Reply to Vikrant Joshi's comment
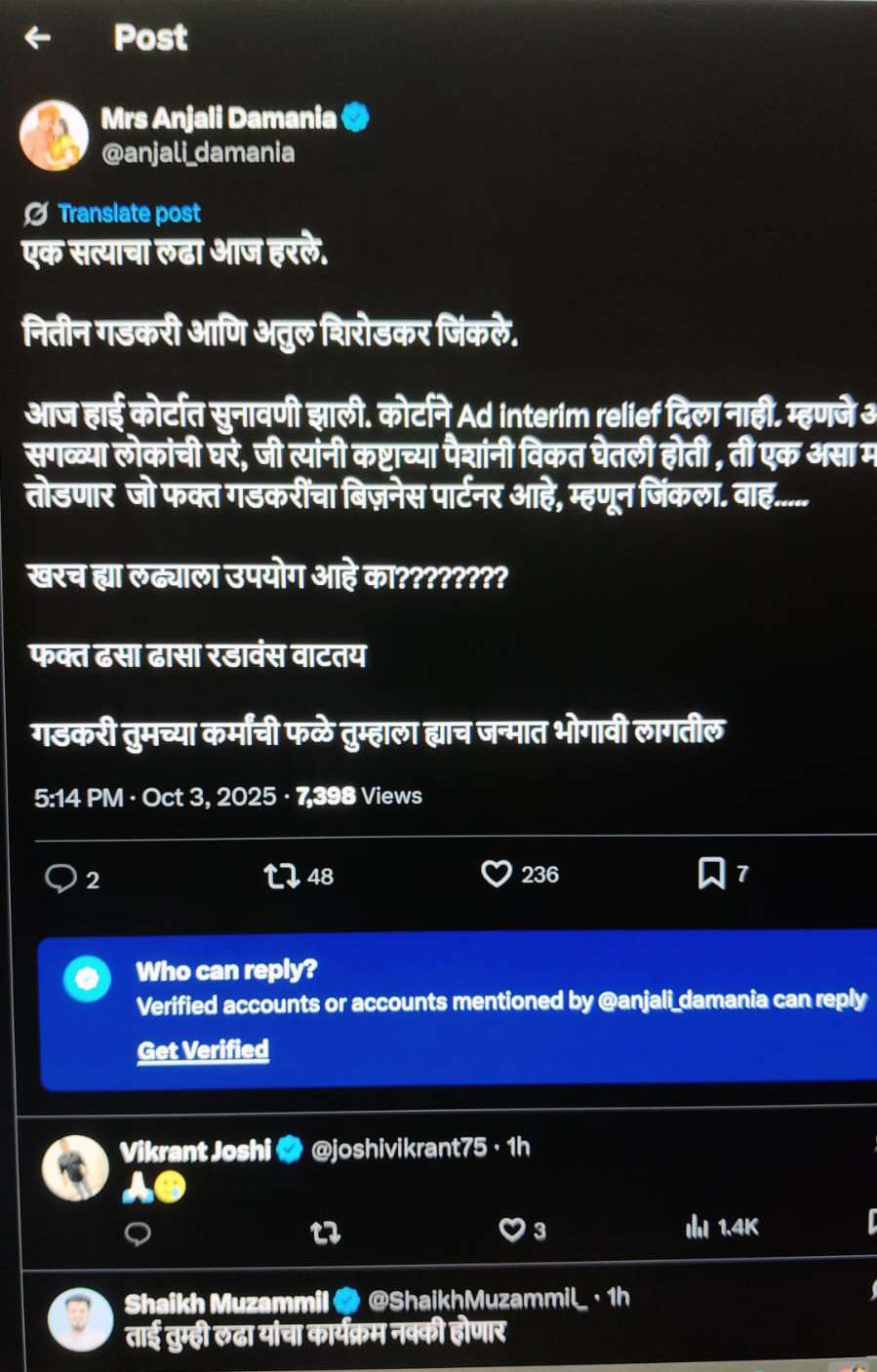Viewport: 877px width, 1372px height. (139, 1234)
